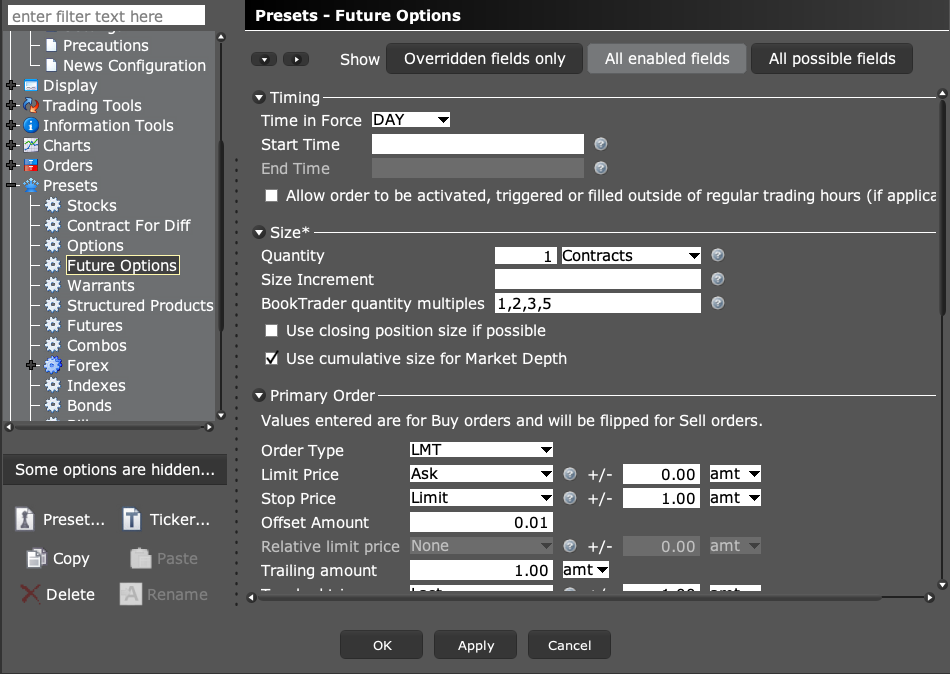The image size is (950, 674).
Task: Click the Apply button
Action: pyautogui.click(x=476, y=645)
